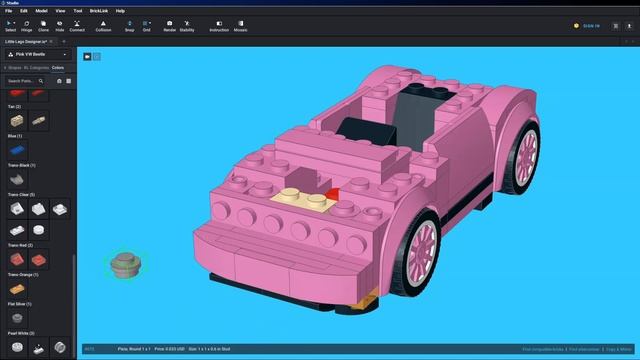Pick the Trans-Orange plate part
640x360 pixels.
[x=17, y=289]
